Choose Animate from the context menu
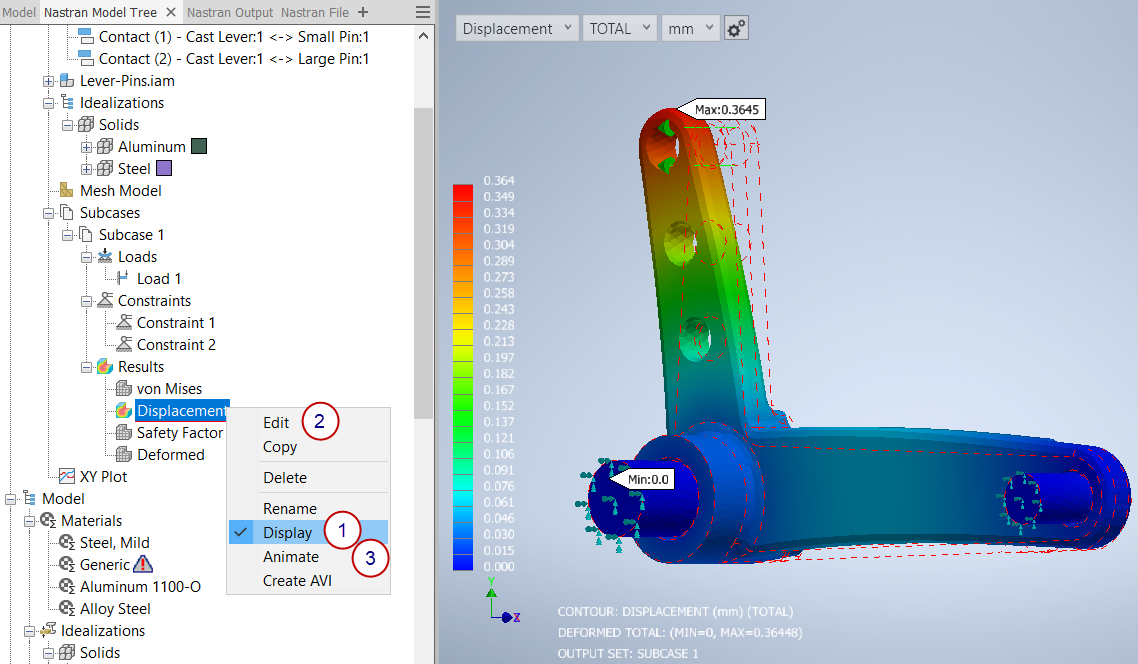This screenshot has width=1138, height=664. coord(290,557)
